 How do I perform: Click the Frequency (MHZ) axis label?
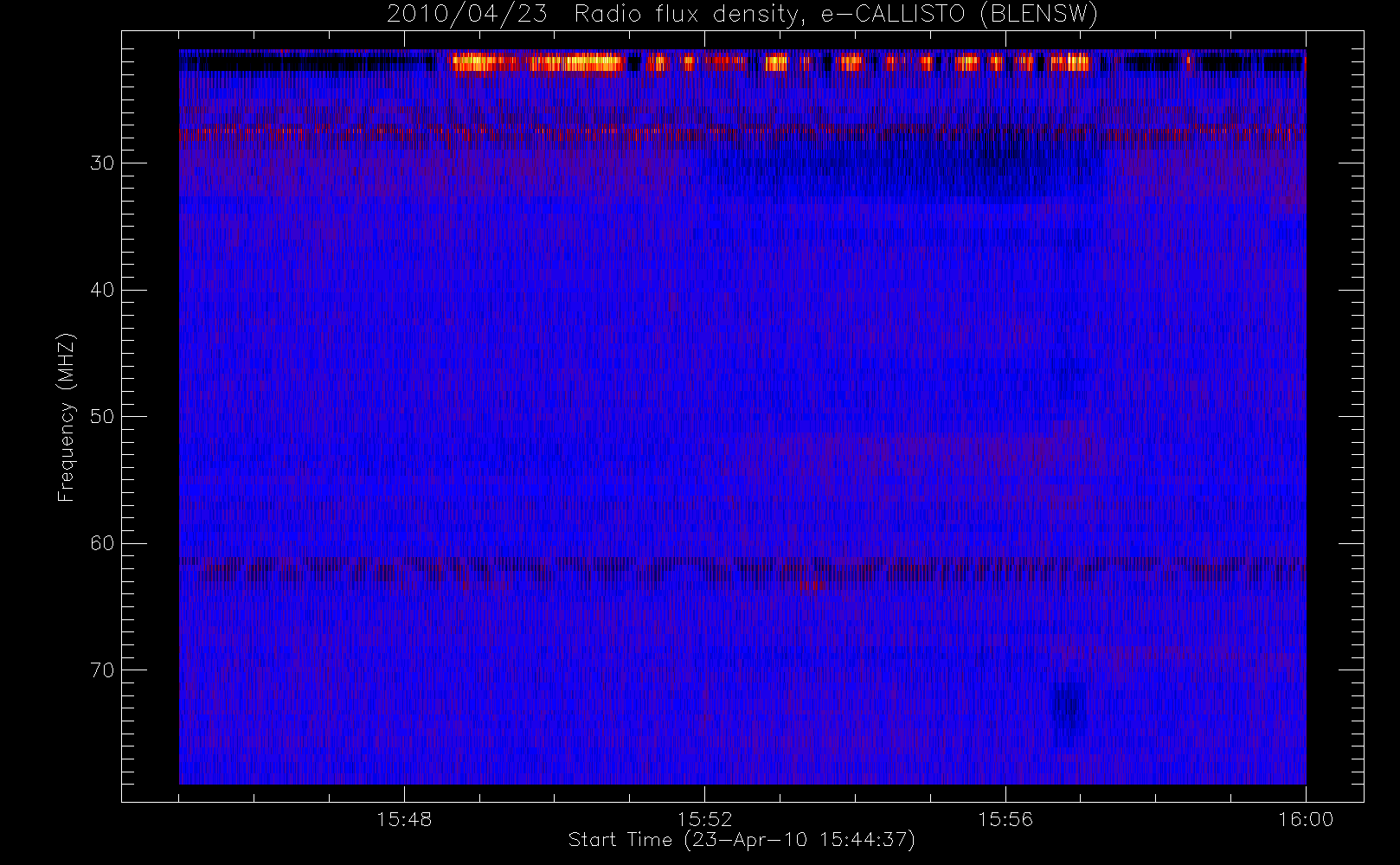66,417
